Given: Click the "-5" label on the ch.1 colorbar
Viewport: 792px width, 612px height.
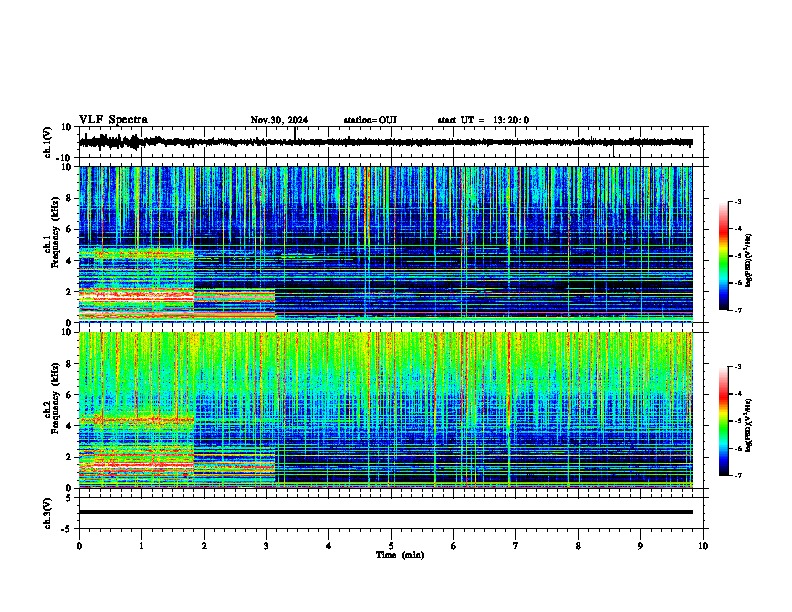Looking at the screenshot, I should (x=737, y=256).
